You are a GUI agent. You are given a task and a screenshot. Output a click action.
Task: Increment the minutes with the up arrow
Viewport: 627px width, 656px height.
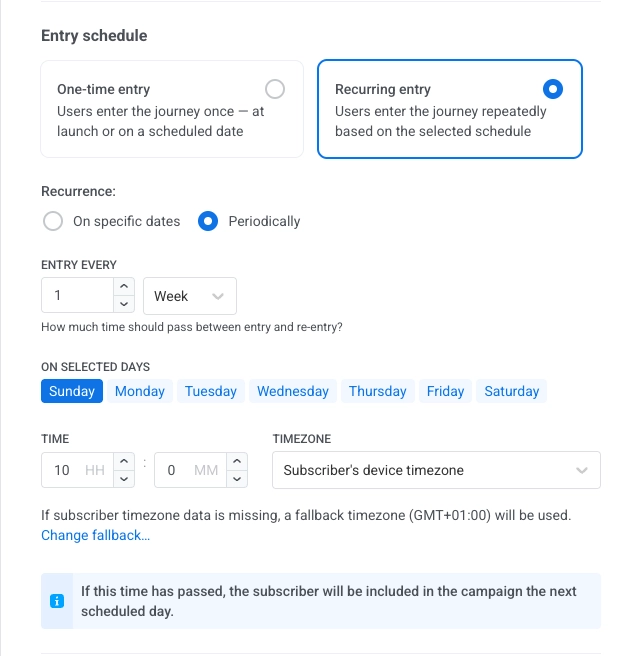pyautogui.click(x=237, y=461)
